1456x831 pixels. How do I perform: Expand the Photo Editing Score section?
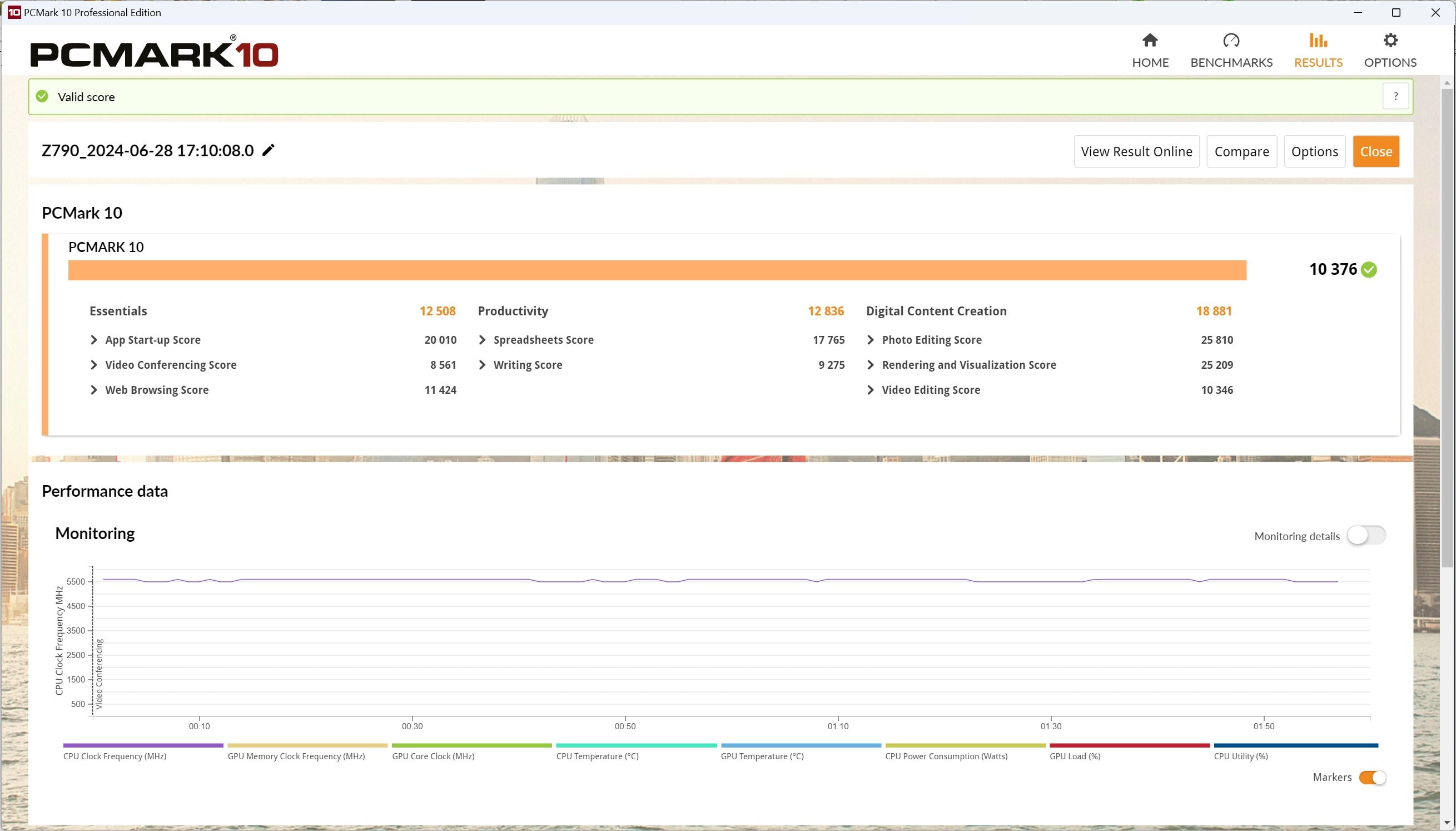(x=870, y=339)
